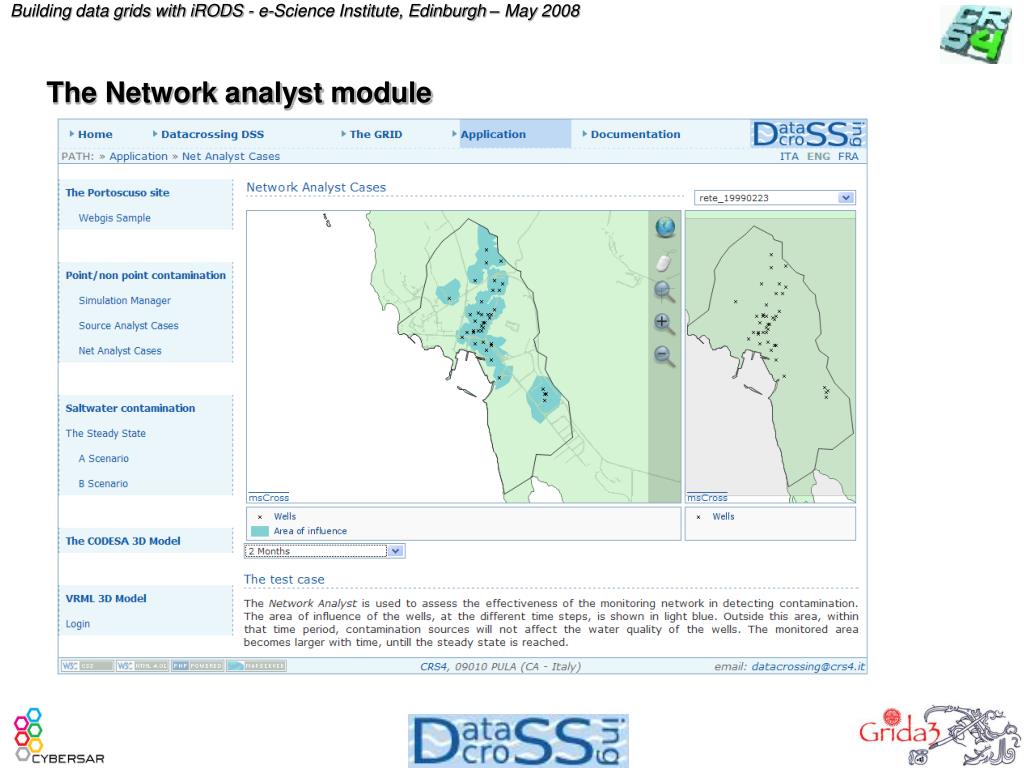The image size is (1024, 768).
Task: Click msCross link under overview map
Action: [707, 498]
